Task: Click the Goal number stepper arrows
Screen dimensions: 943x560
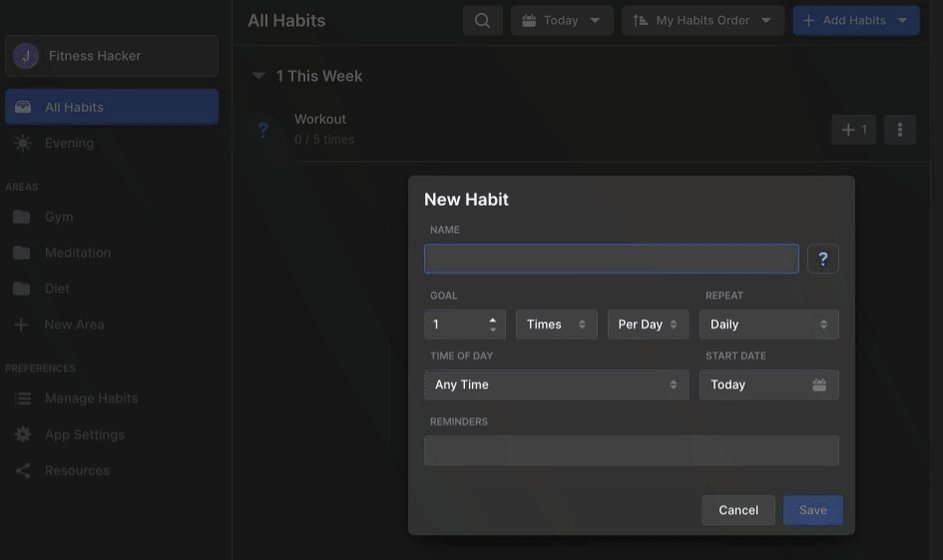Action: pos(493,325)
